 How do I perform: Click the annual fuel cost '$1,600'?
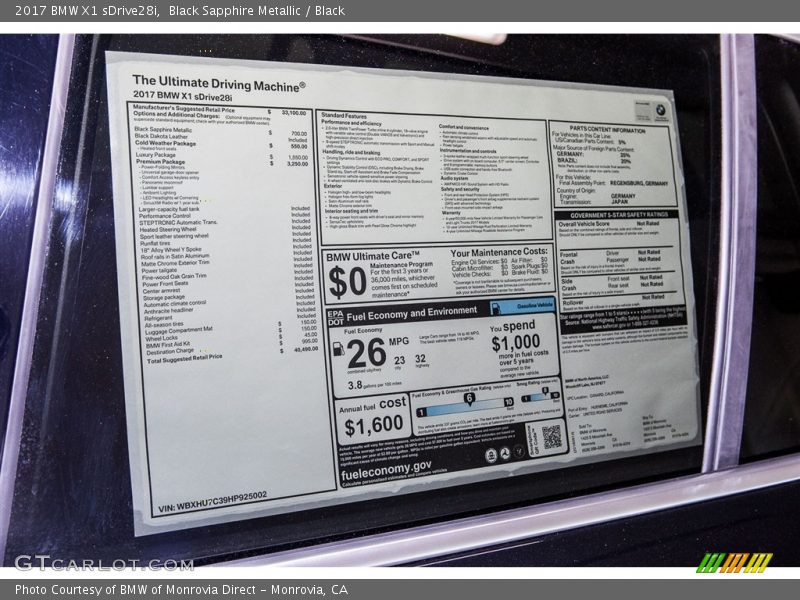pos(373,426)
